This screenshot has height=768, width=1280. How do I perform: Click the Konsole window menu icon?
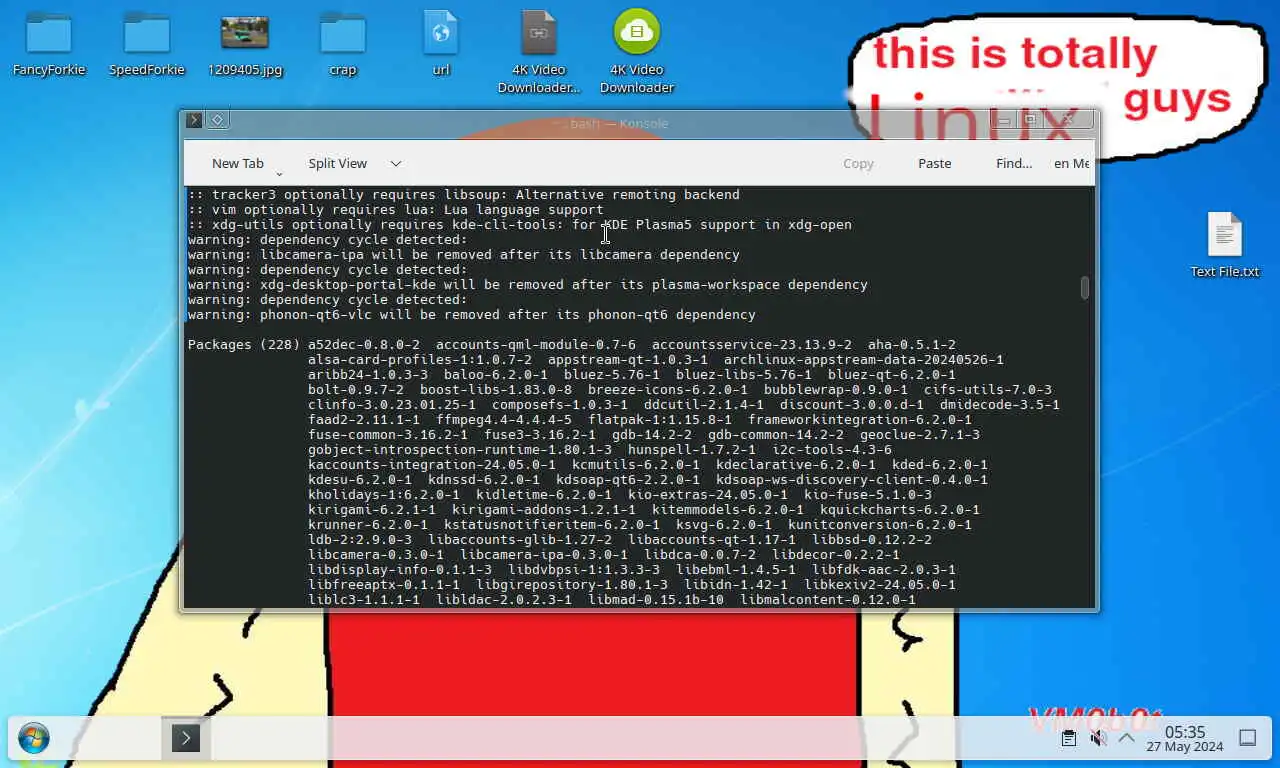(194, 120)
